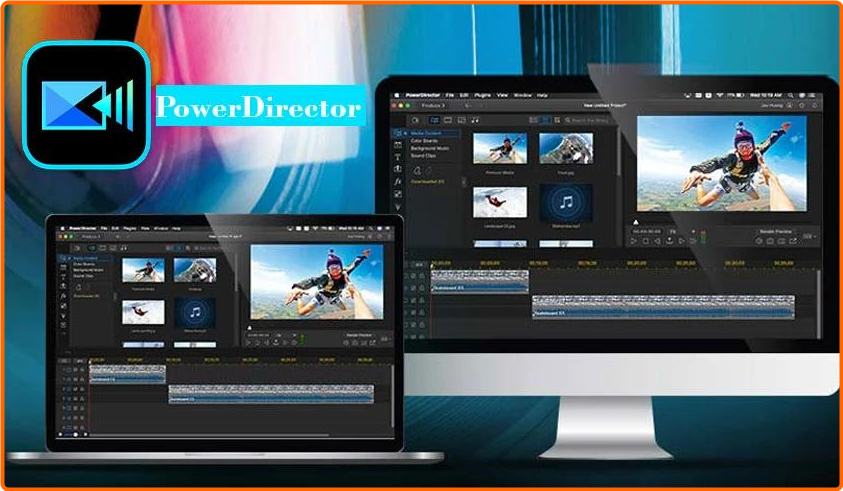Image resolution: width=843 pixels, height=491 pixels.
Task: Open the fx Effect Room on iMac
Action: (398, 181)
